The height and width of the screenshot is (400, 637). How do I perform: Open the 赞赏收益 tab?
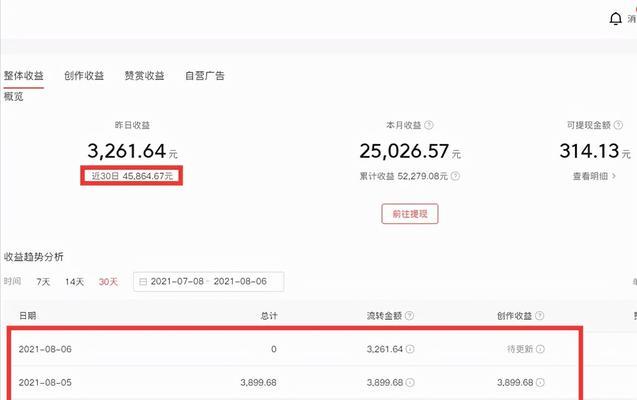[x=144, y=76]
